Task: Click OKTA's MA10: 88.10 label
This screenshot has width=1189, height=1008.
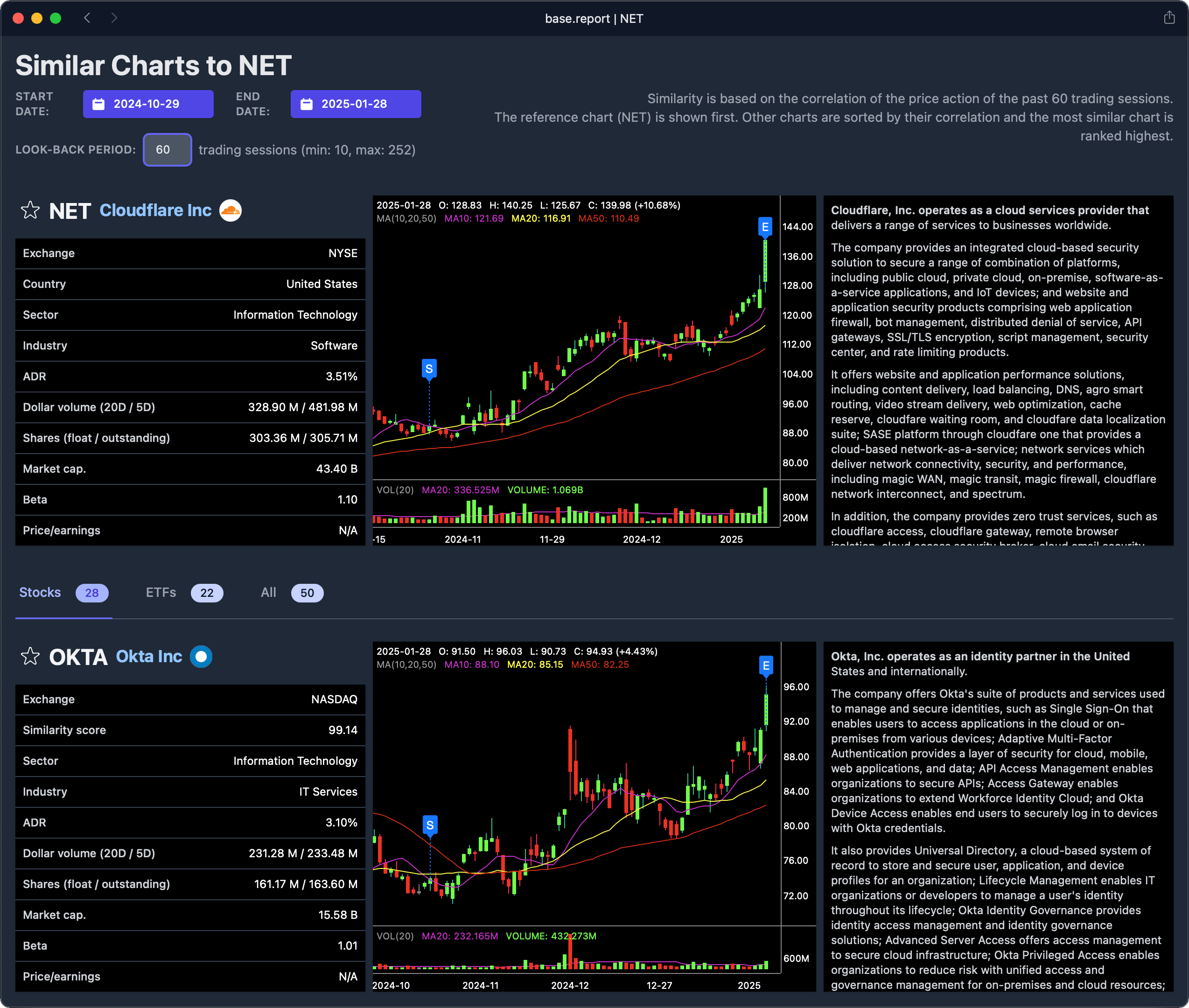Action: pos(472,665)
